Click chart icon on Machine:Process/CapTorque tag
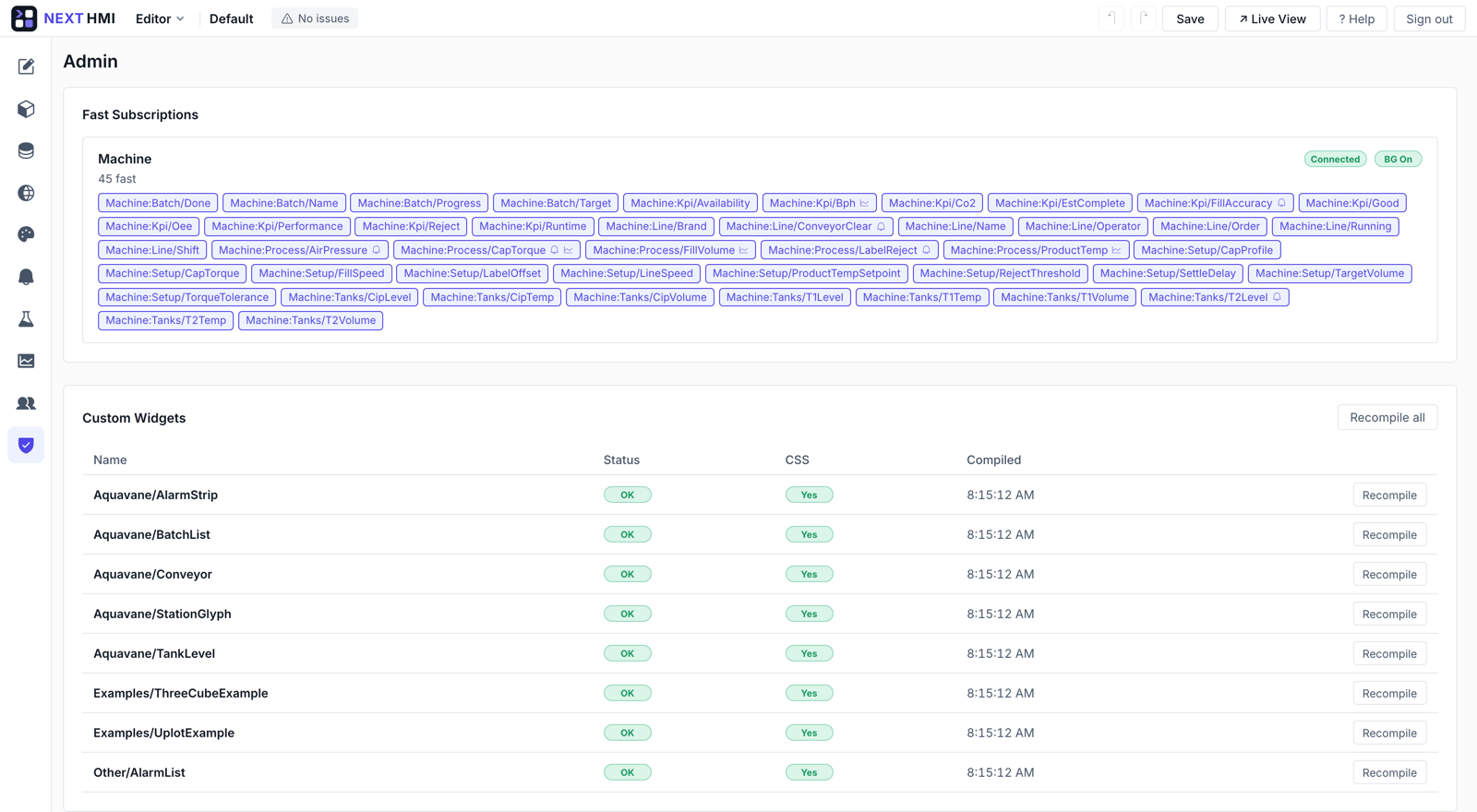1477x812 pixels. coord(568,250)
